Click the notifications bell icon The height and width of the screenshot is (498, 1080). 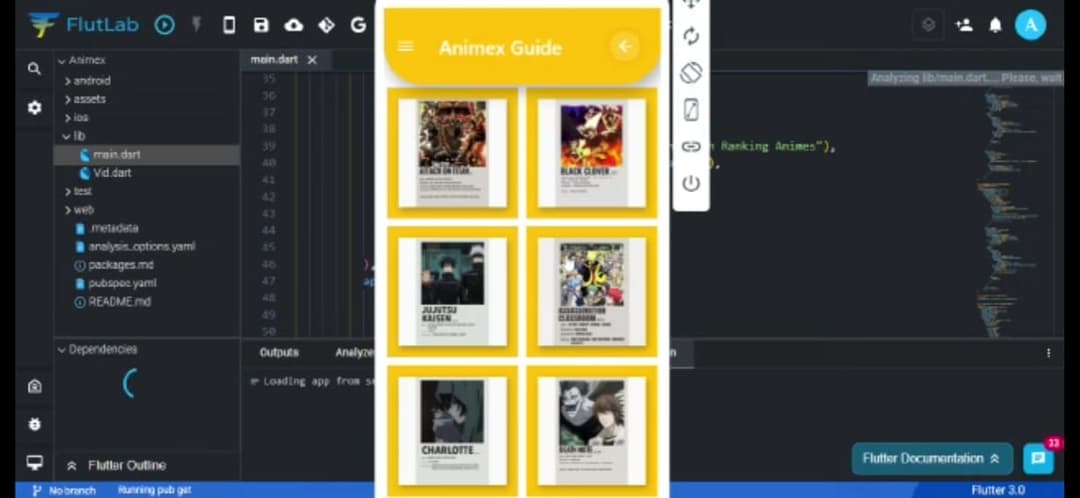click(995, 25)
